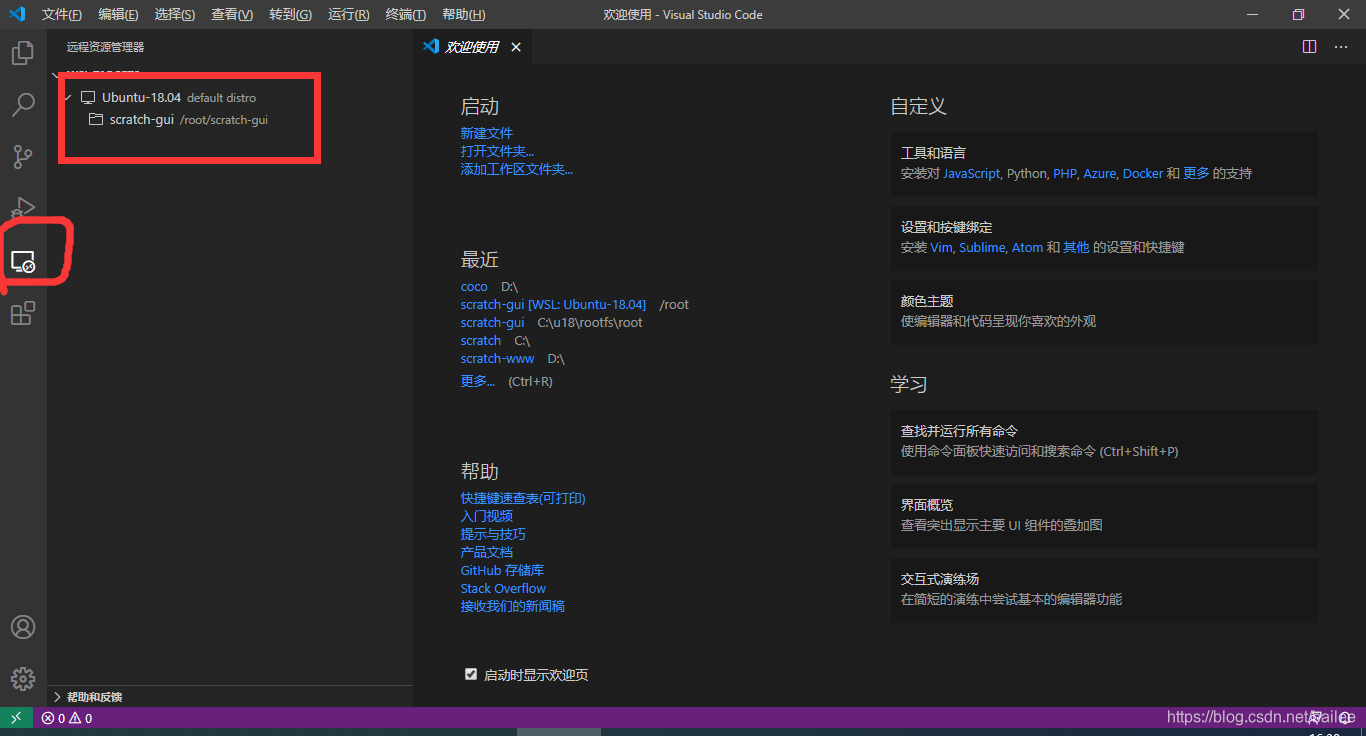Viewport: 1366px width, 736px height.
Task: Open the 产品文档 link
Action: (487, 552)
